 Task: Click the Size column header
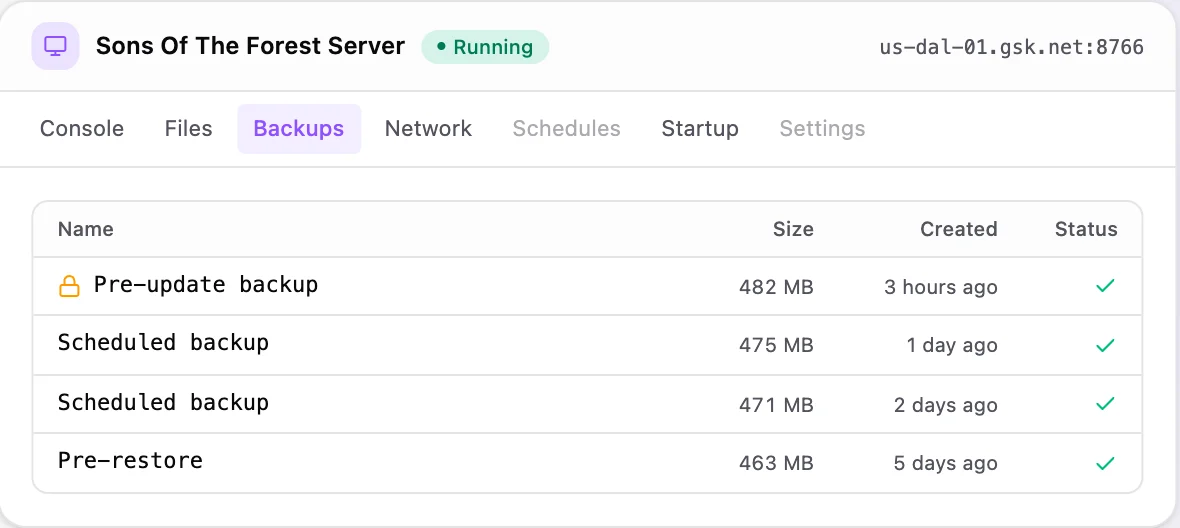793,229
